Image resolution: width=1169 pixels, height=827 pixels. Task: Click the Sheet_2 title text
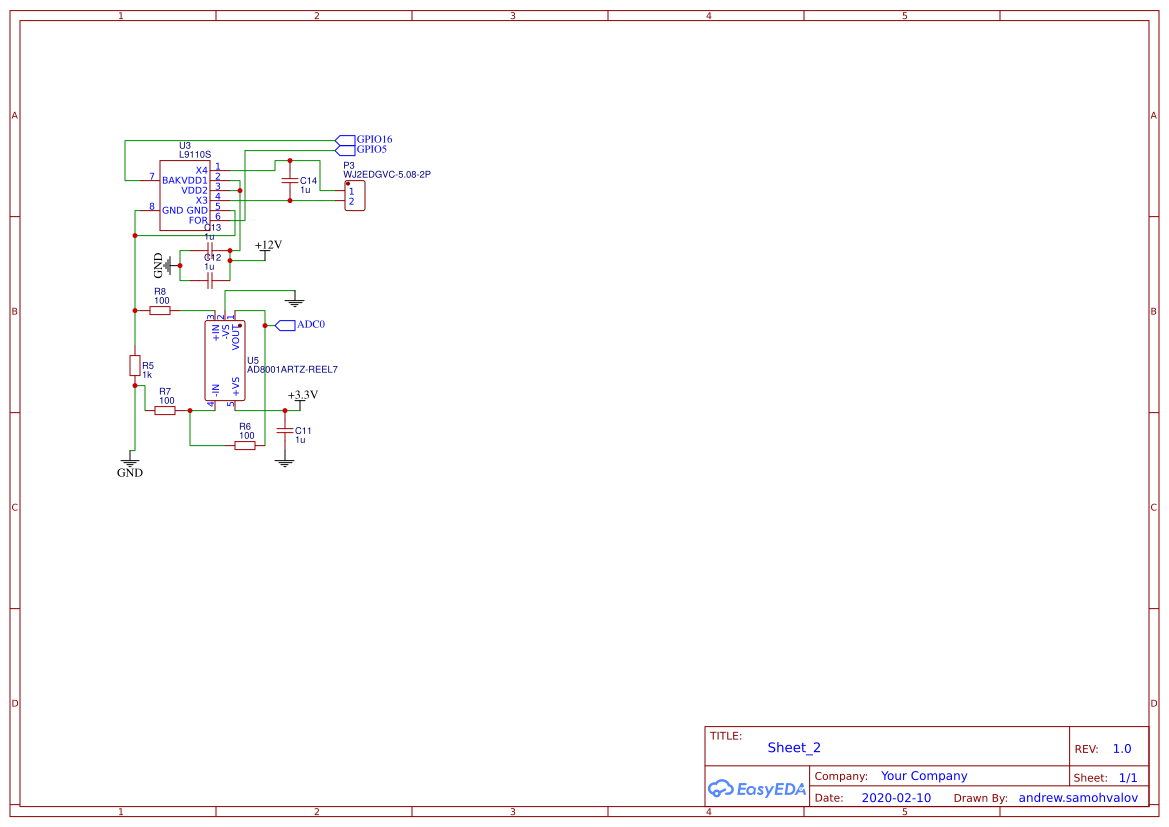point(794,747)
